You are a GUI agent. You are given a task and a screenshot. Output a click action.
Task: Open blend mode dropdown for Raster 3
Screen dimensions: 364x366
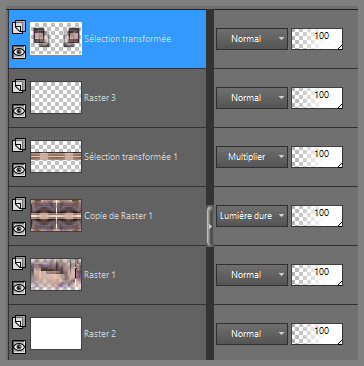(252, 98)
